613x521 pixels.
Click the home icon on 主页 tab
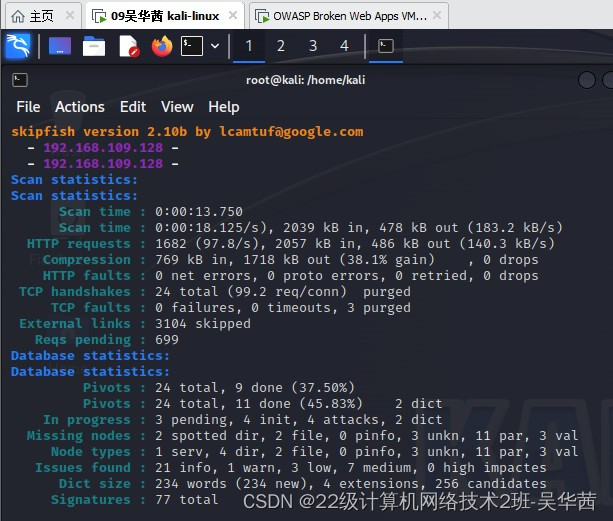tap(18, 16)
